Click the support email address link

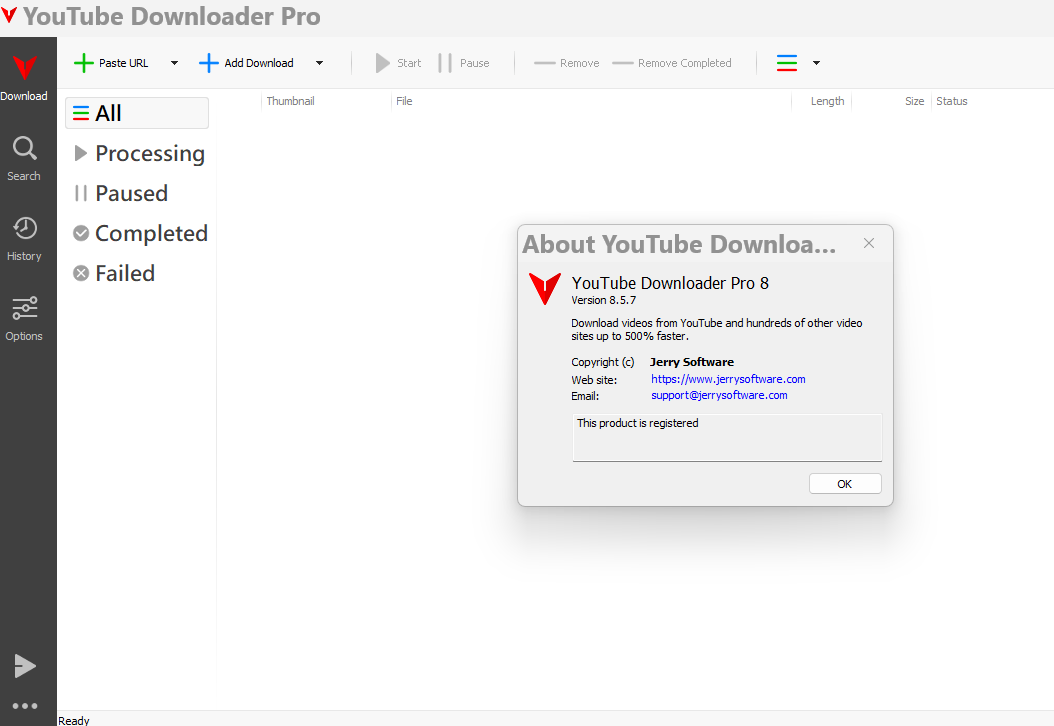719,395
